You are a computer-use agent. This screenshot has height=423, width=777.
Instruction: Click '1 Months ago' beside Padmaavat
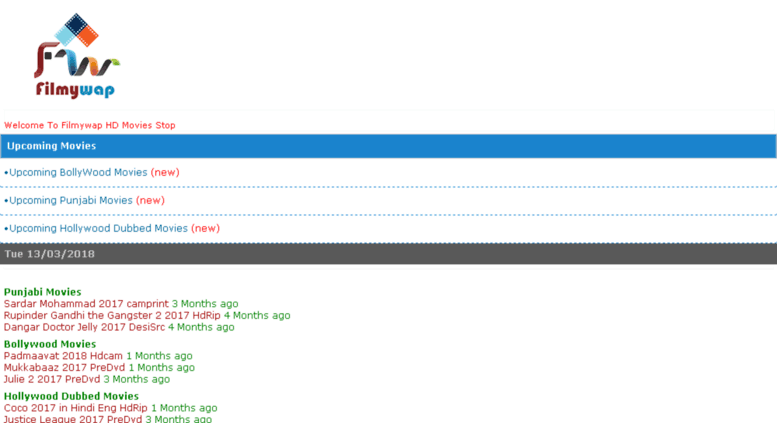(x=159, y=356)
